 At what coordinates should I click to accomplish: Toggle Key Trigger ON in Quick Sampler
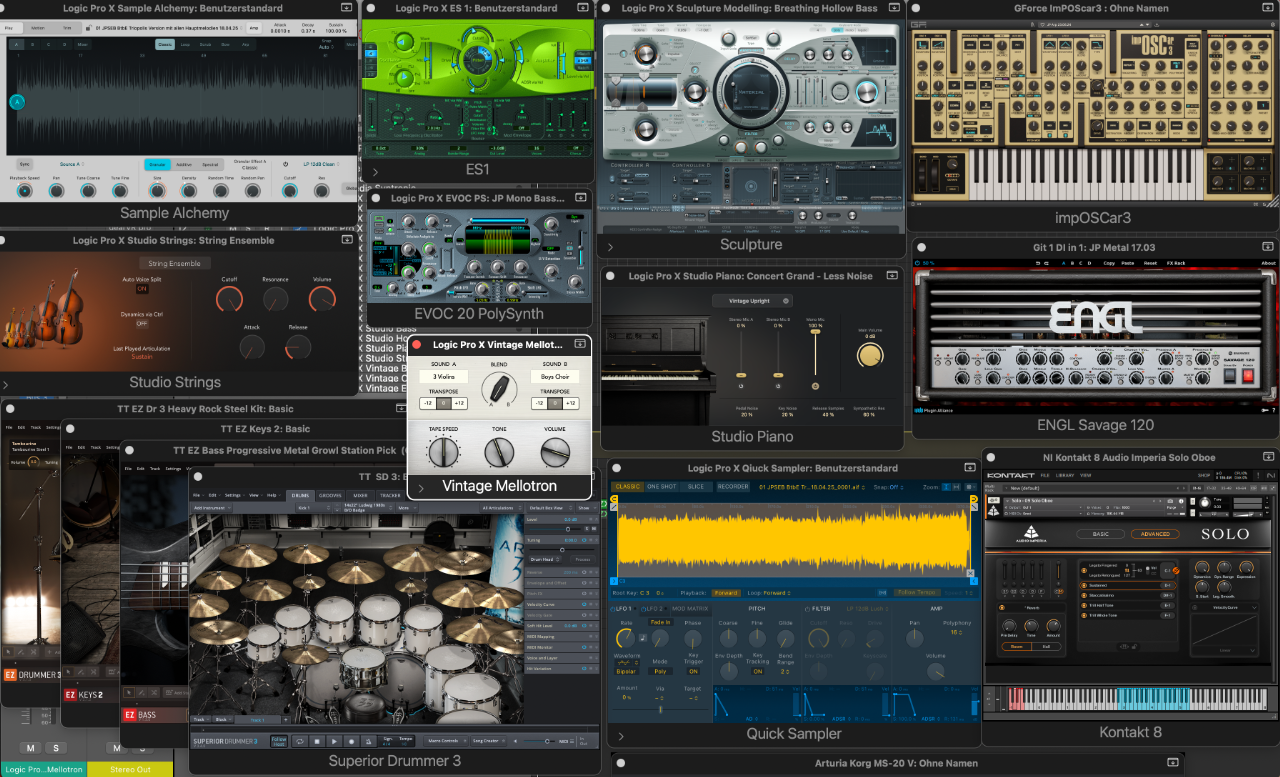click(693, 671)
